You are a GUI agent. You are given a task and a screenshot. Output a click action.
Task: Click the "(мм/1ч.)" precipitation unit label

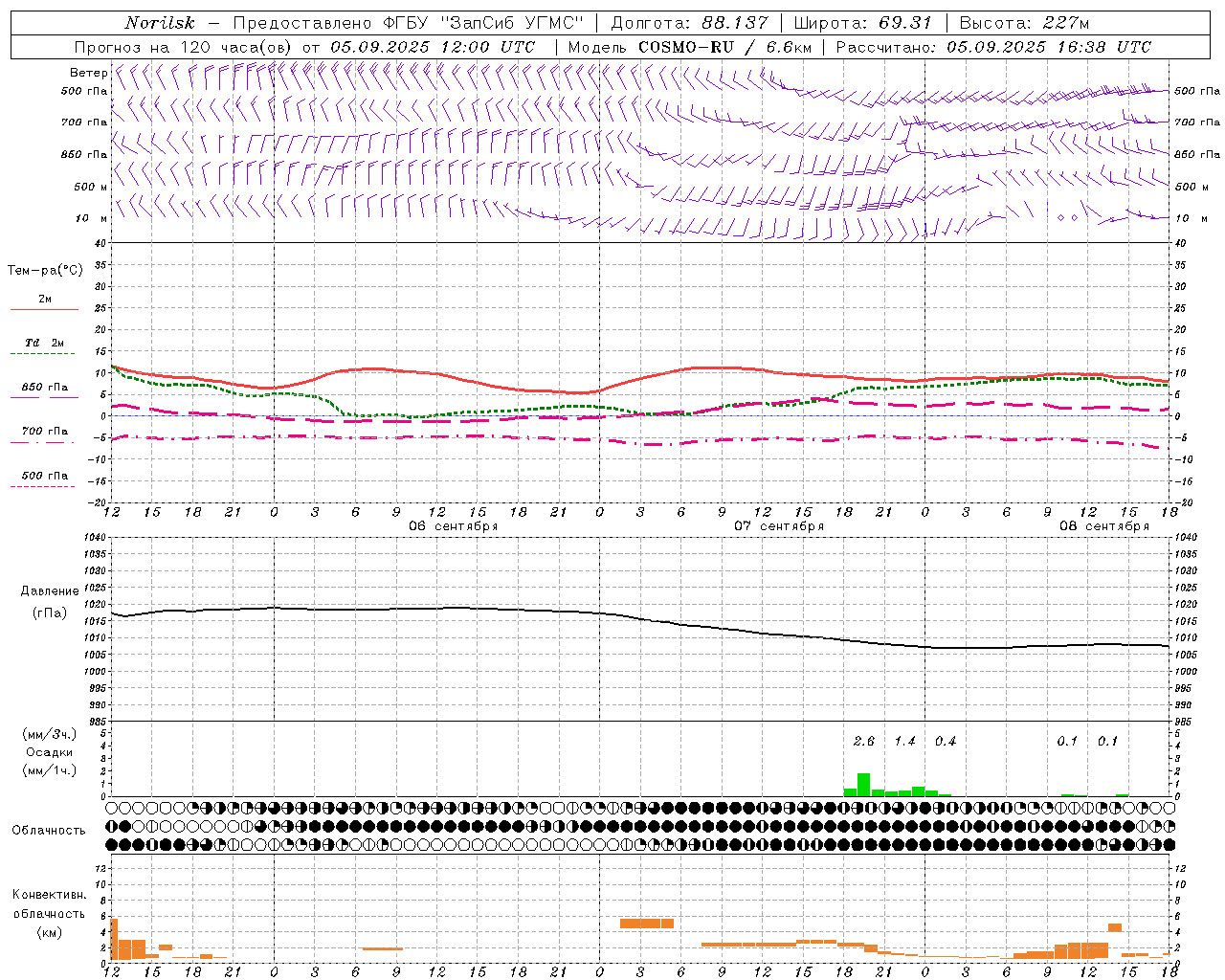50,770
